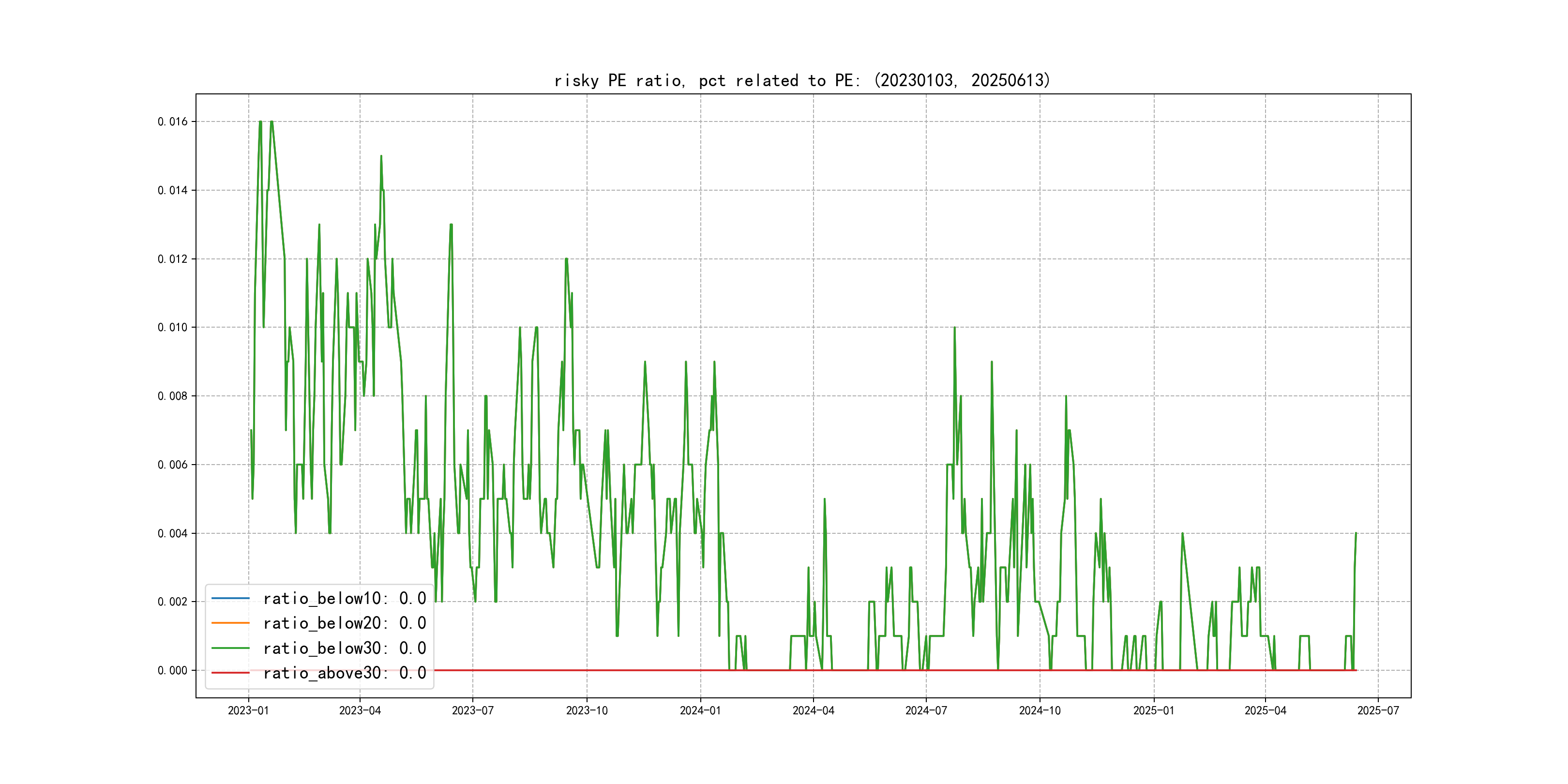Select the ratio_below10: 0.0 legend label
Viewport: 1568px width, 784px height.
coord(344,598)
